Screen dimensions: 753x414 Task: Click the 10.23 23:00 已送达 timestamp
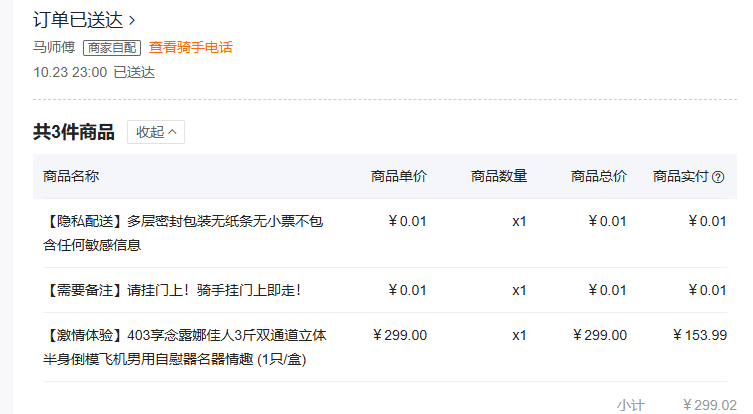coord(94,72)
